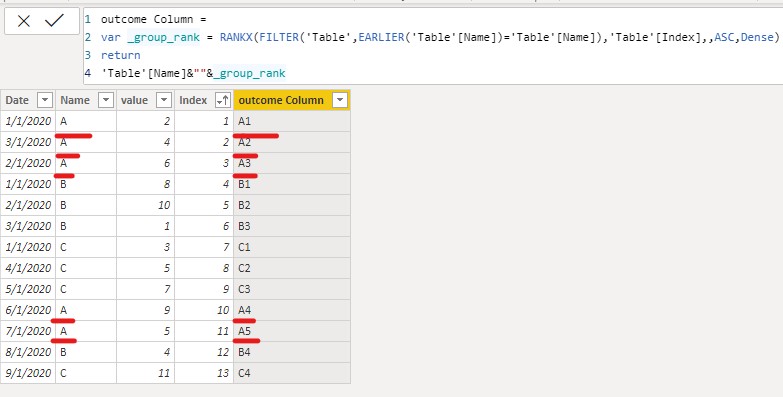
Task: Click the FILTER function in the formula
Action: coord(278,37)
